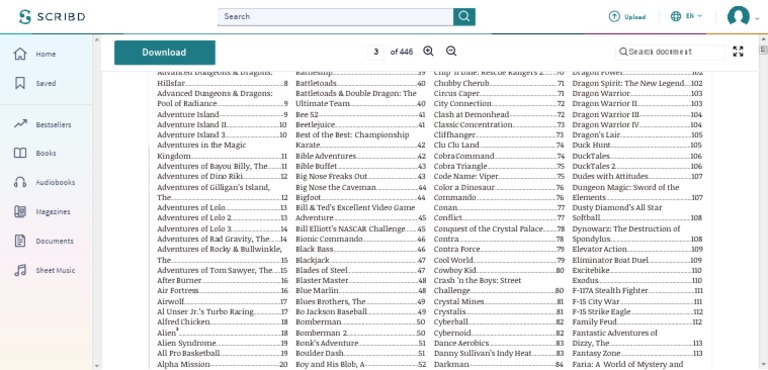Click the Scribd logo

coord(52,17)
